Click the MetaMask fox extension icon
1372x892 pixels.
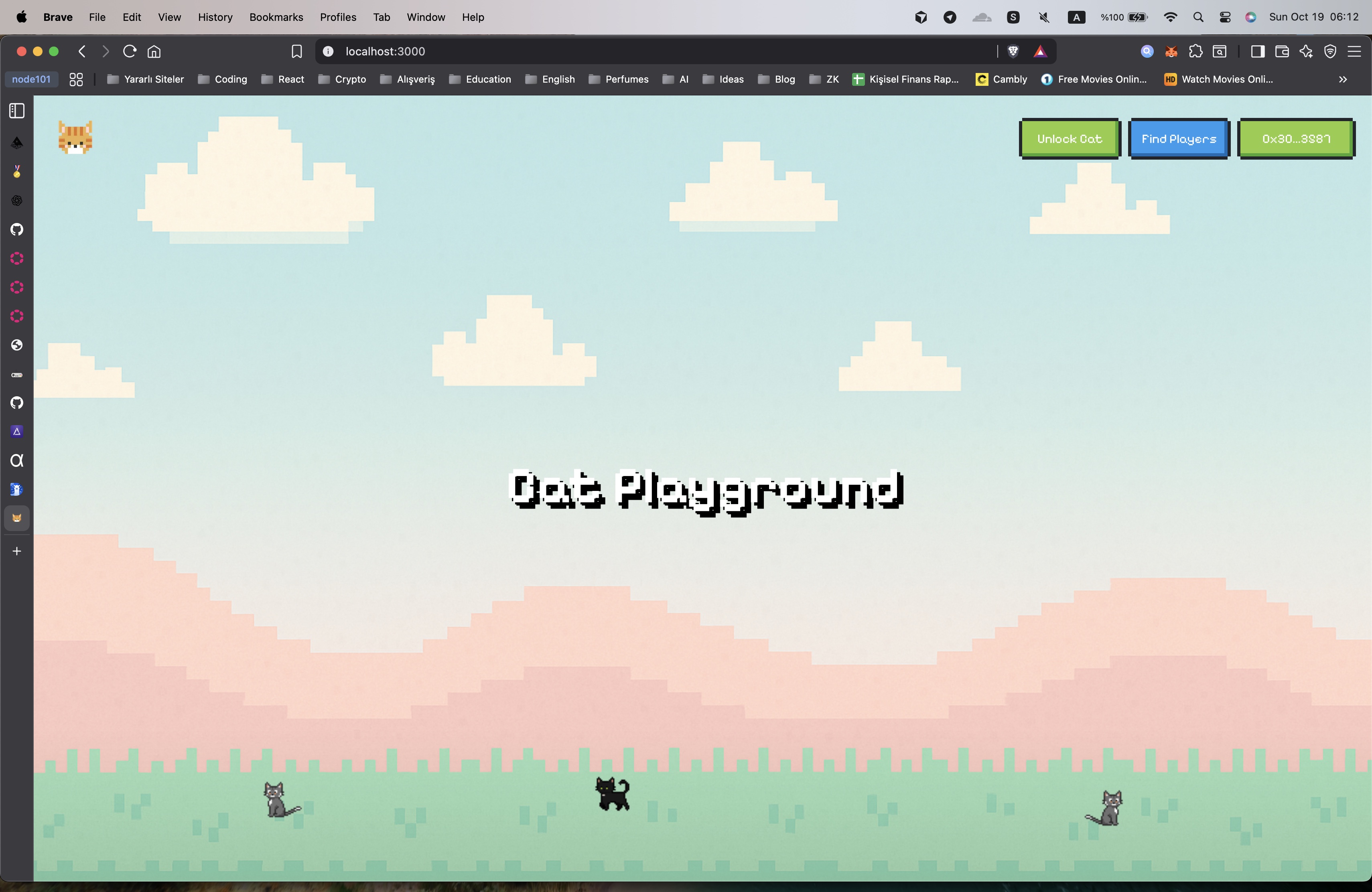coord(1171,51)
